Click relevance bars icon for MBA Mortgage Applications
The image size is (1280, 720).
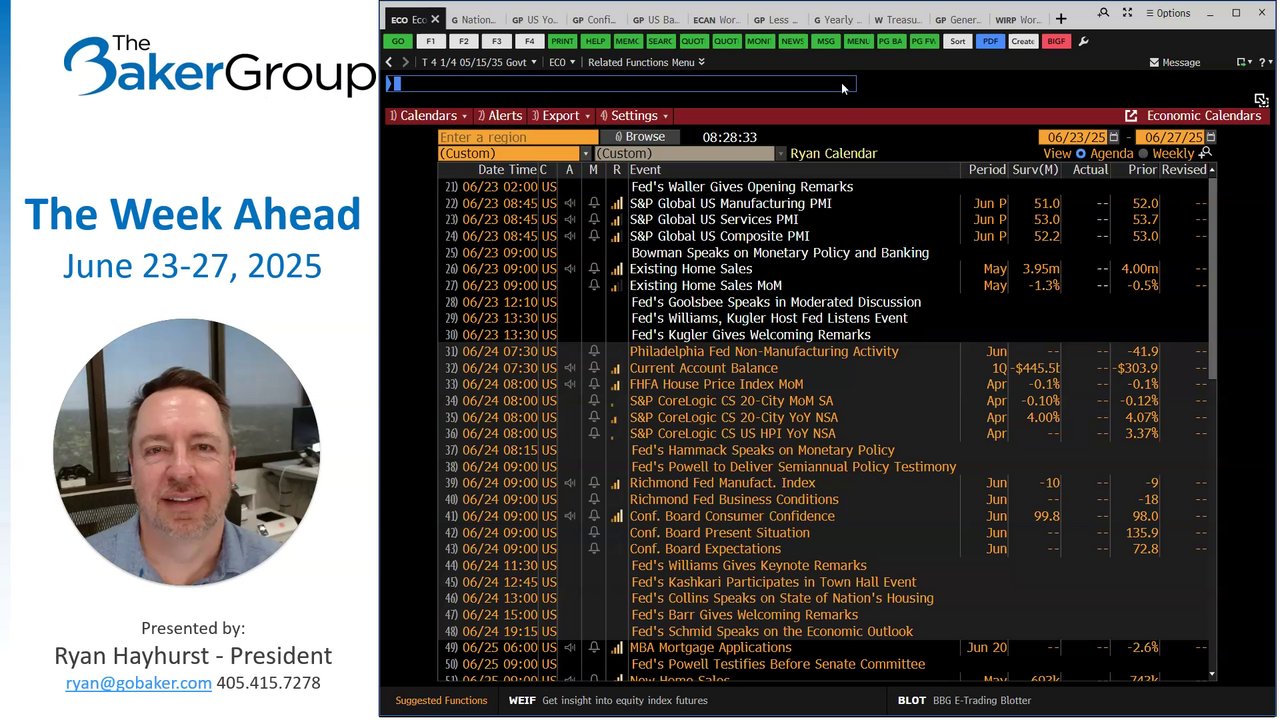coord(616,648)
